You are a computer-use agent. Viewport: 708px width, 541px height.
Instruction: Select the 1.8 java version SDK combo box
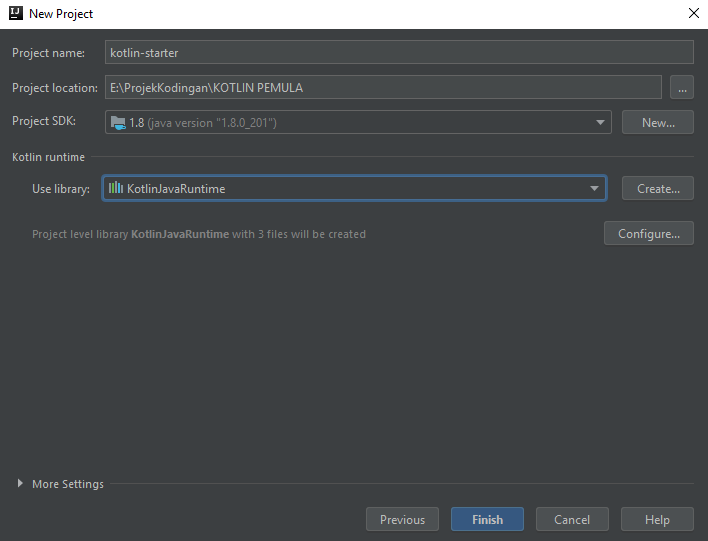(x=359, y=122)
